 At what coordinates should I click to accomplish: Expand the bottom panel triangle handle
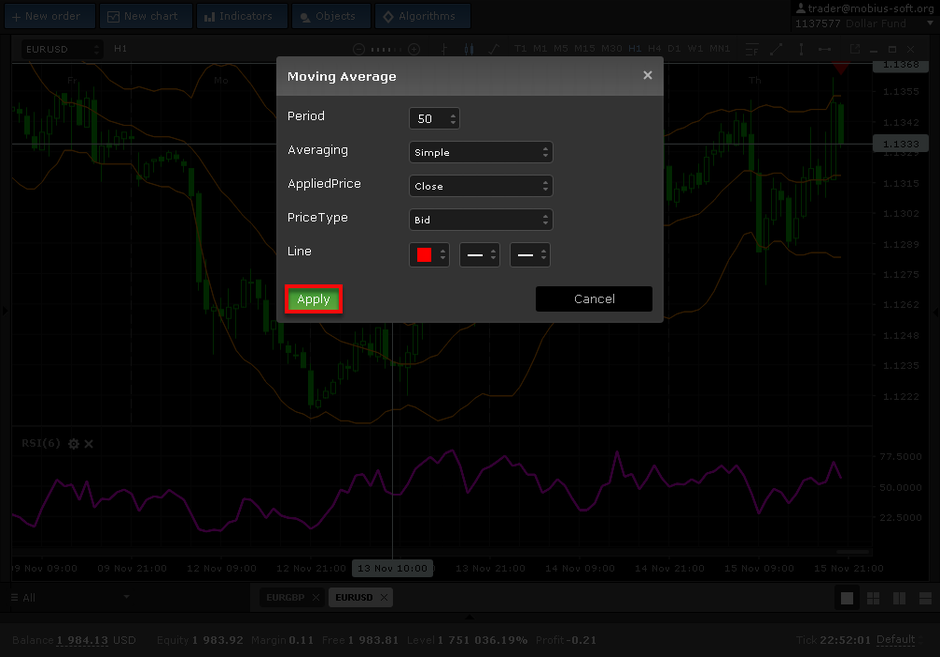469,616
